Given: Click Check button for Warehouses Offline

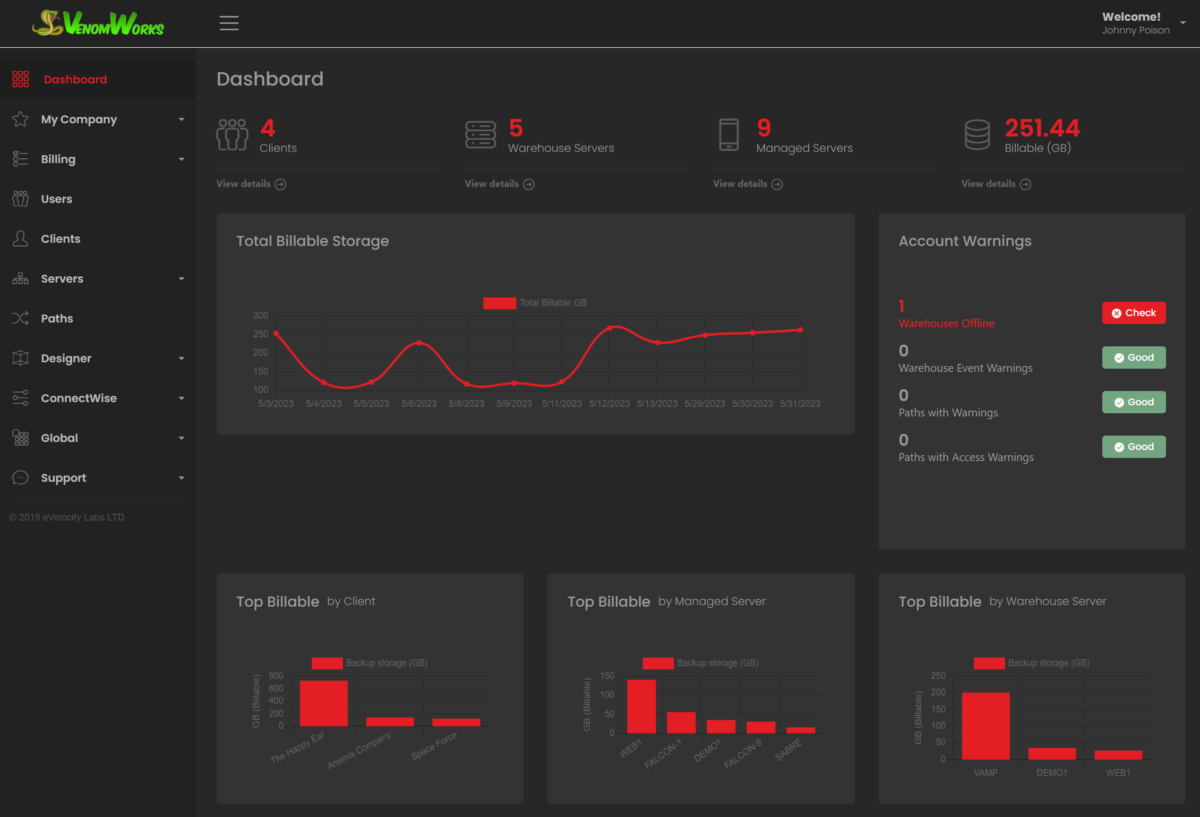Looking at the screenshot, I should tap(1133, 313).
